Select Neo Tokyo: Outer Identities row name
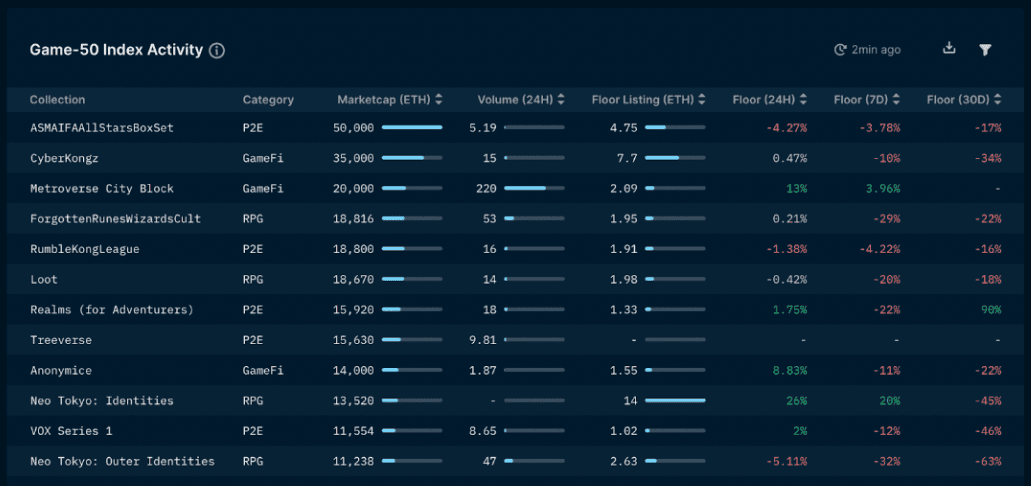 pyautogui.click(x=122, y=461)
